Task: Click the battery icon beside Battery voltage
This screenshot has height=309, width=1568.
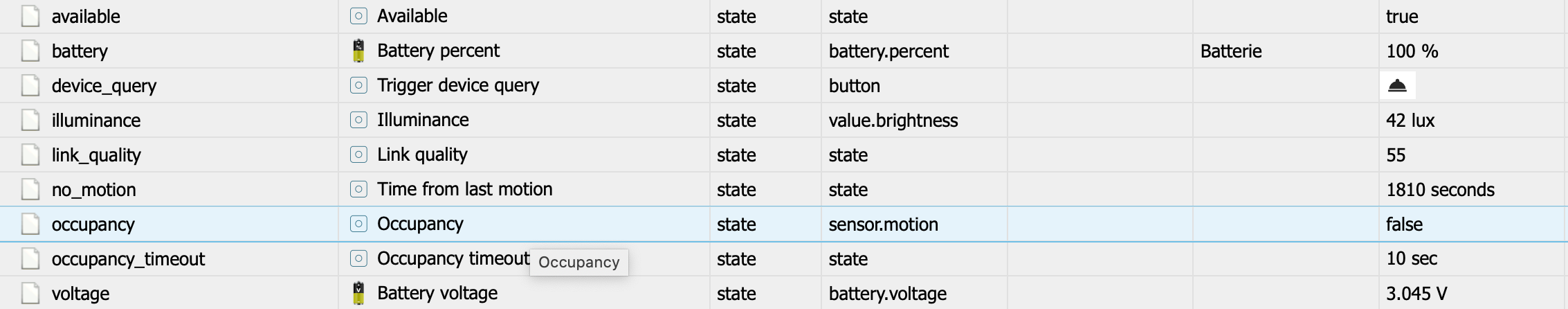Action: [x=358, y=293]
